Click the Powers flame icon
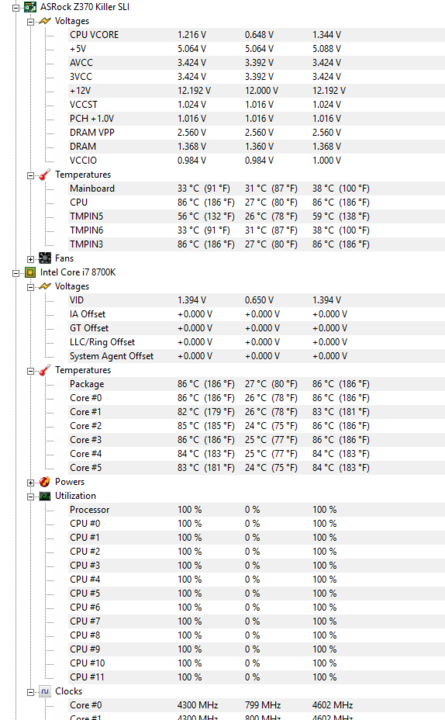Image resolution: width=445 pixels, height=720 pixels. point(45,482)
